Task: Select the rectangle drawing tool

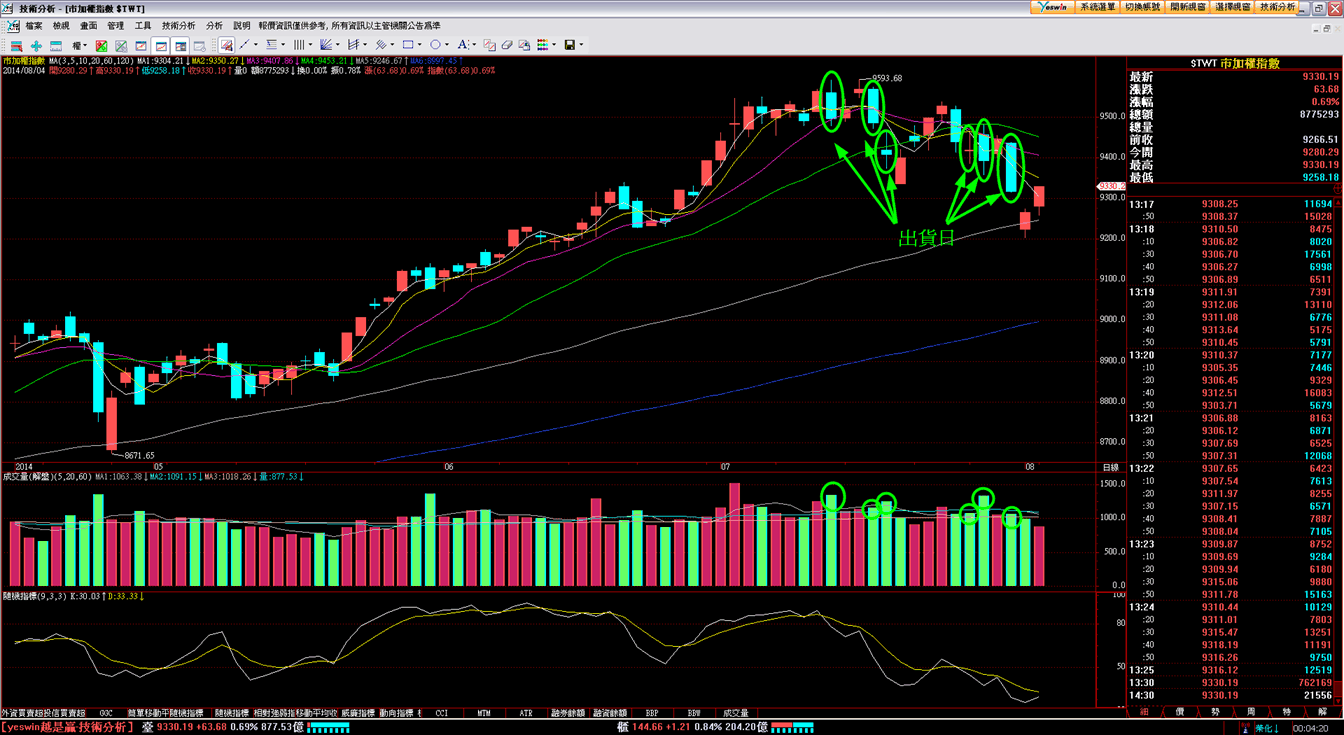Action: (407, 45)
